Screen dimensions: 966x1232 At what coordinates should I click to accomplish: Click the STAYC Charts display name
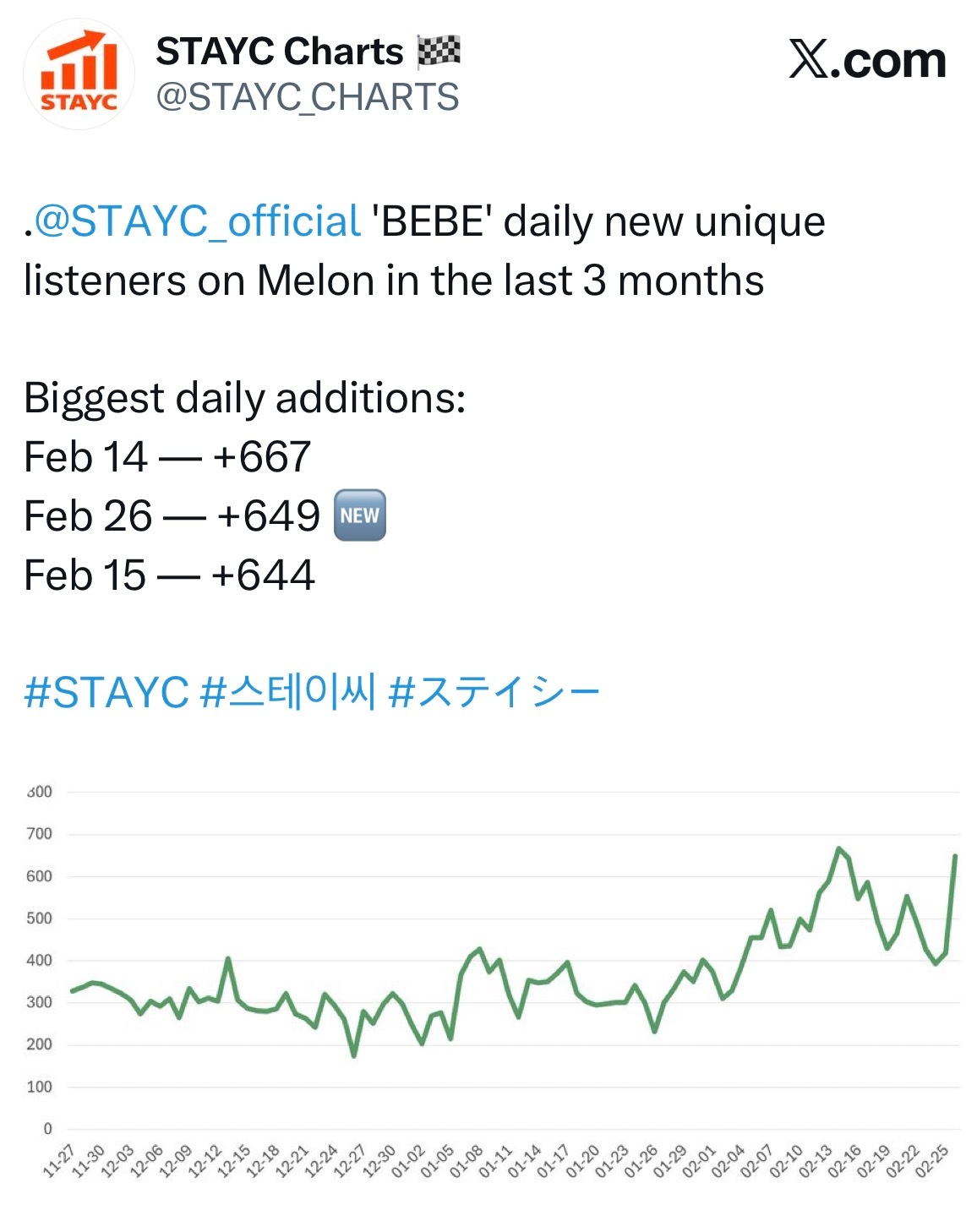pyautogui.click(x=280, y=52)
